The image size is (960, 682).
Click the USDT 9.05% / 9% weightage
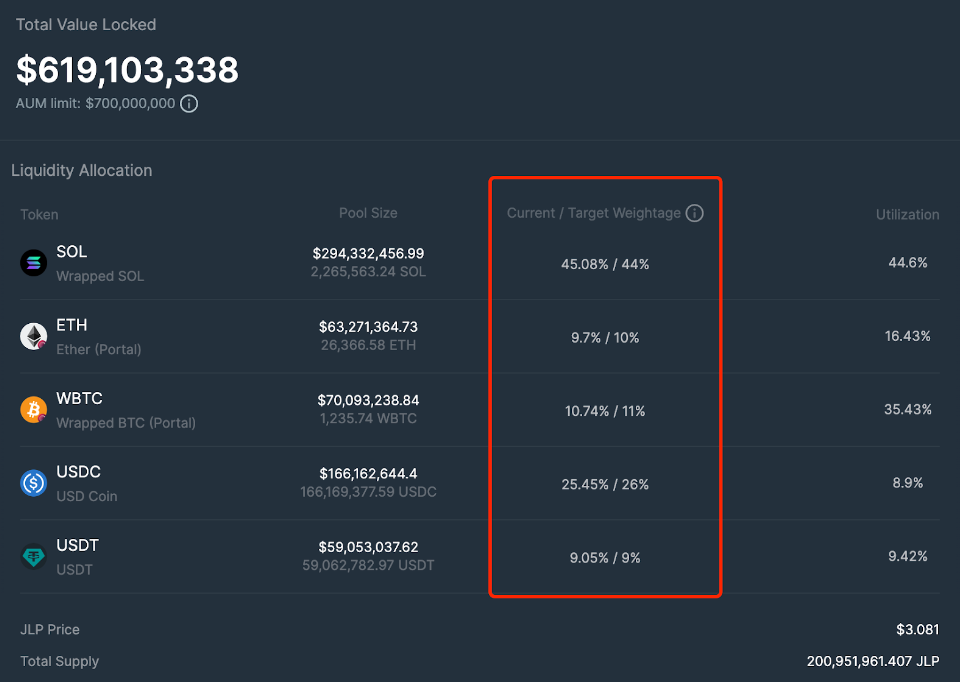pyautogui.click(x=605, y=557)
